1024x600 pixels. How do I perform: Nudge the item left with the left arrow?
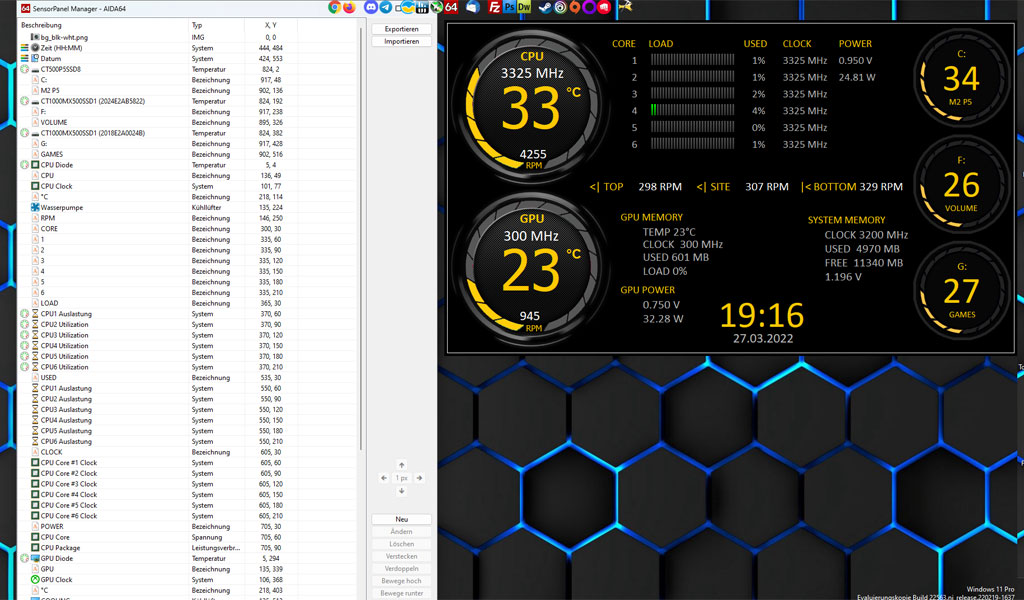click(x=384, y=478)
